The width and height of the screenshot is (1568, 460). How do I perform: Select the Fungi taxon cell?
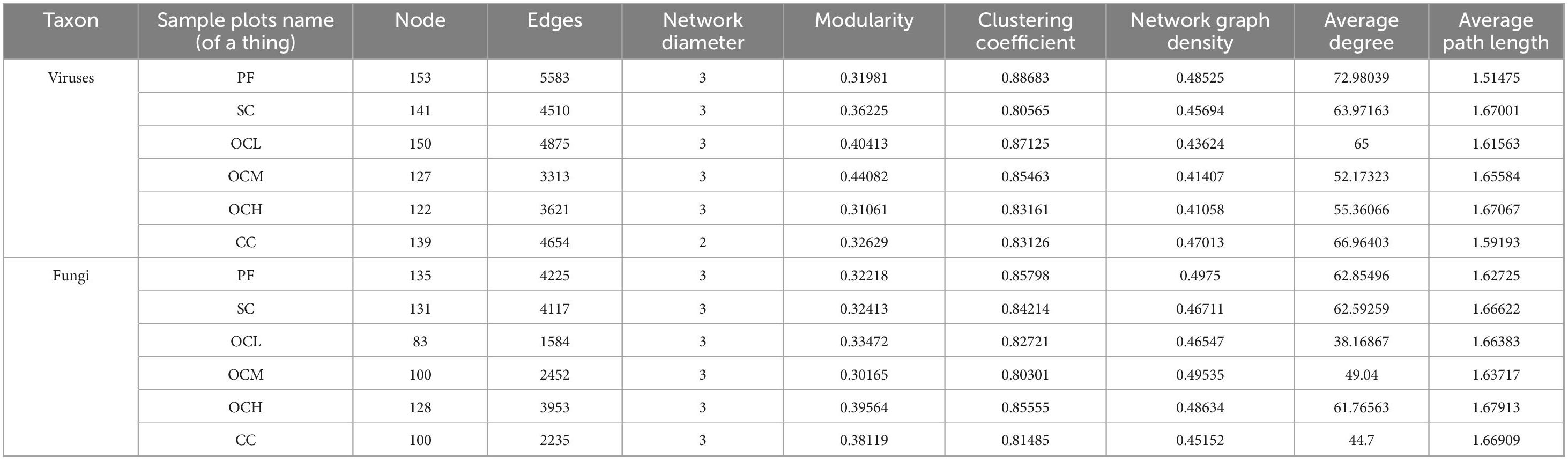pyautogui.click(x=71, y=276)
